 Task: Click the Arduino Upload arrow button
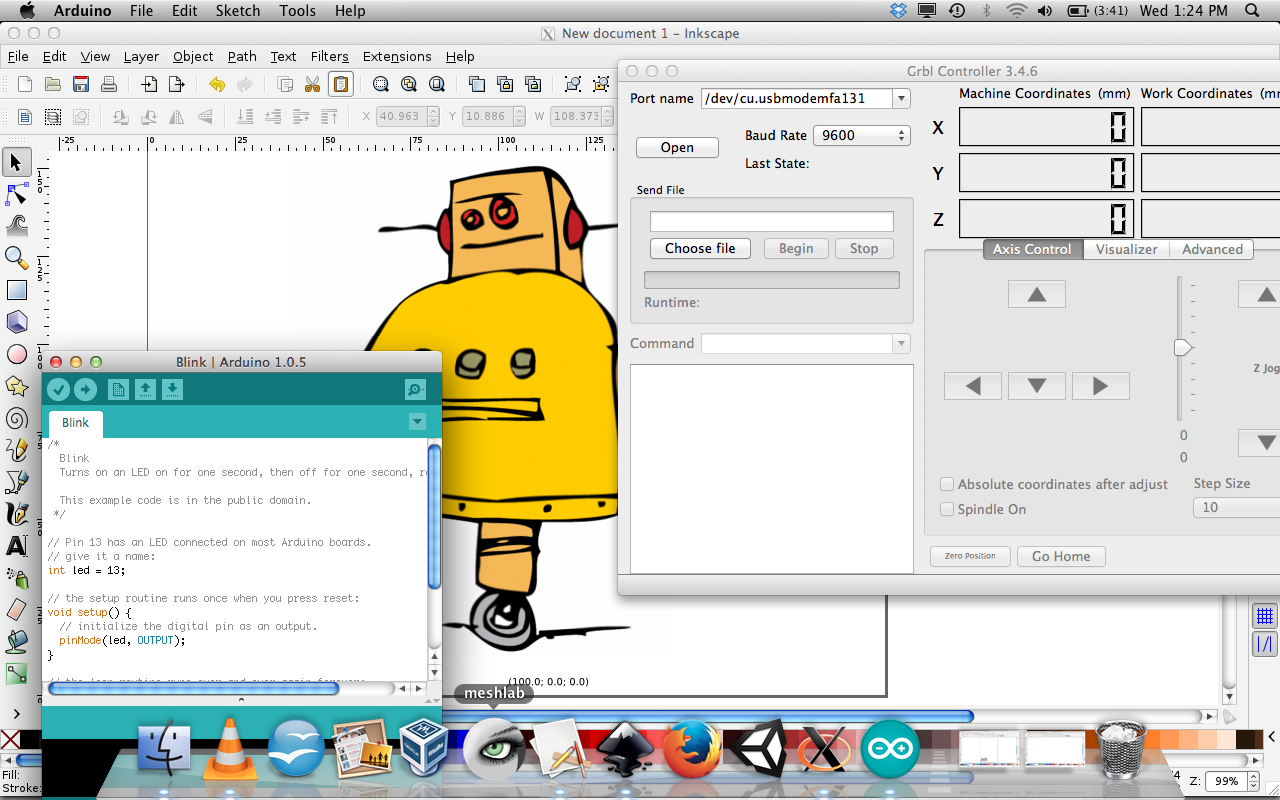(x=86, y=390)
